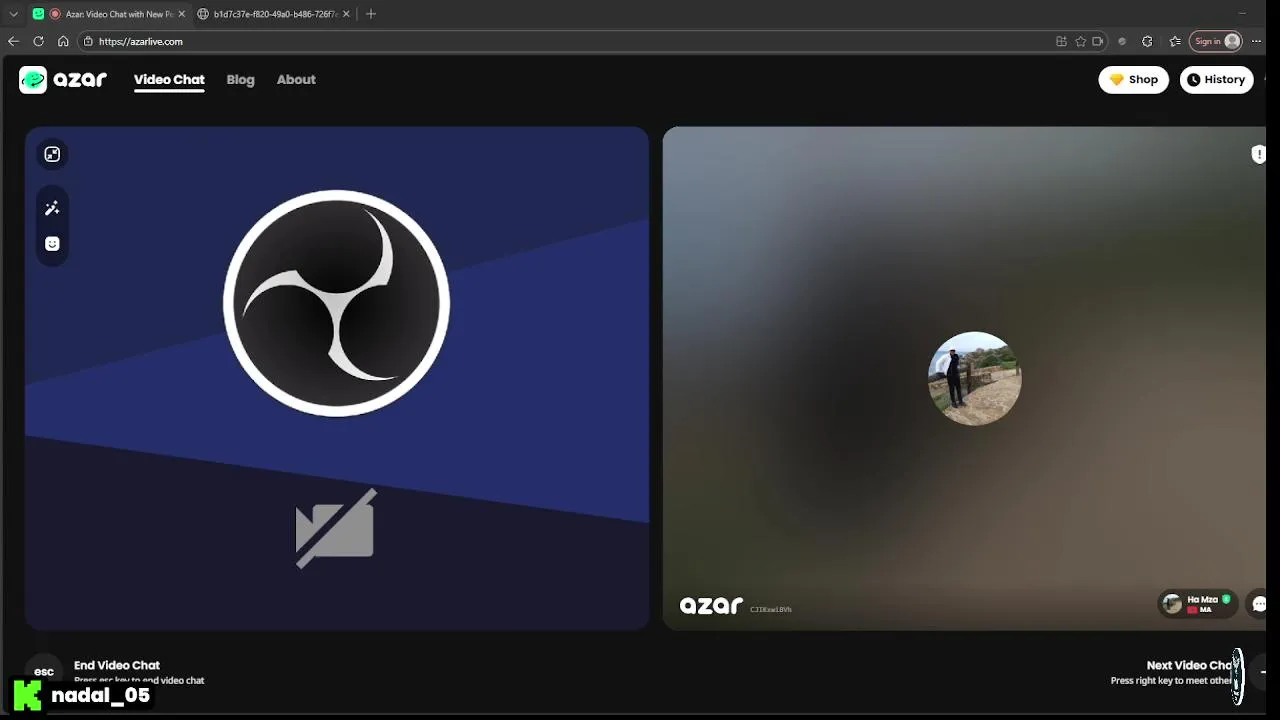Open browser settings and more menu
The width and height of the screenshot is (1280, 720).
coord(1257,42)
